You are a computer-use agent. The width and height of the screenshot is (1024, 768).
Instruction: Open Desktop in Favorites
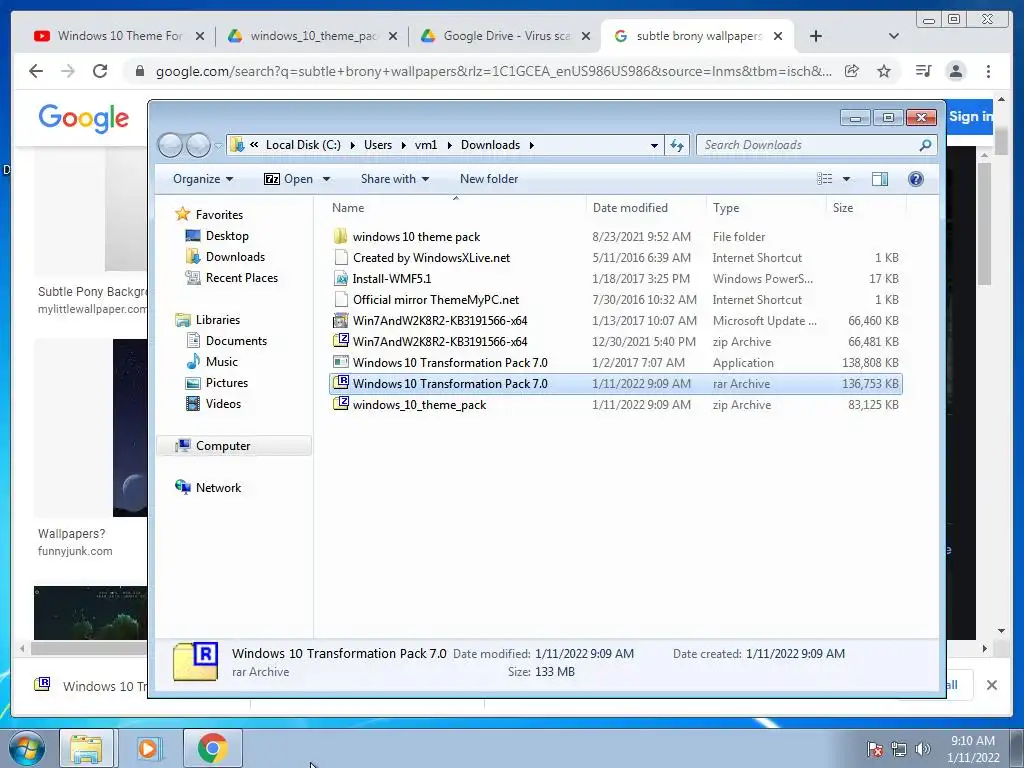[x=227, y=236]
